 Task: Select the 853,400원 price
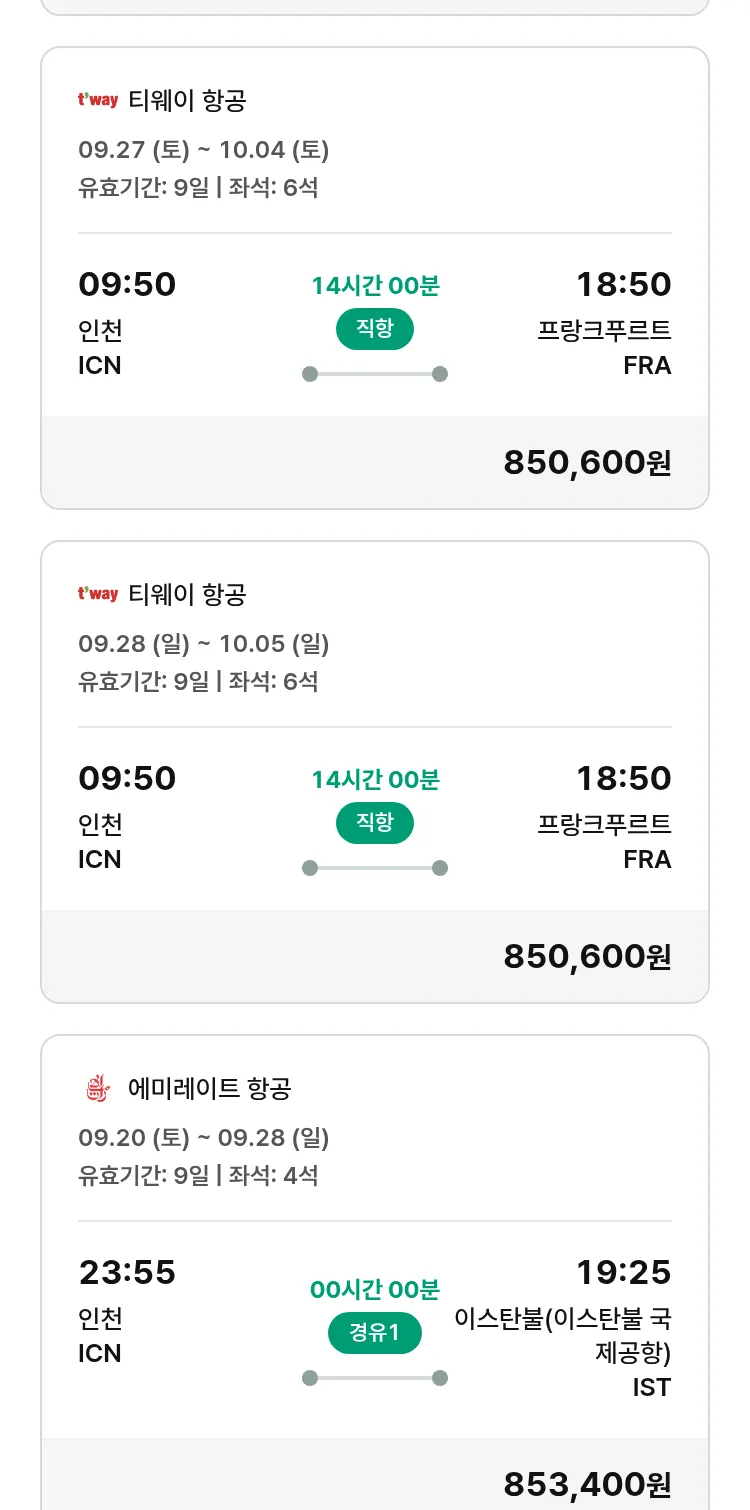tap(587, 1484)
